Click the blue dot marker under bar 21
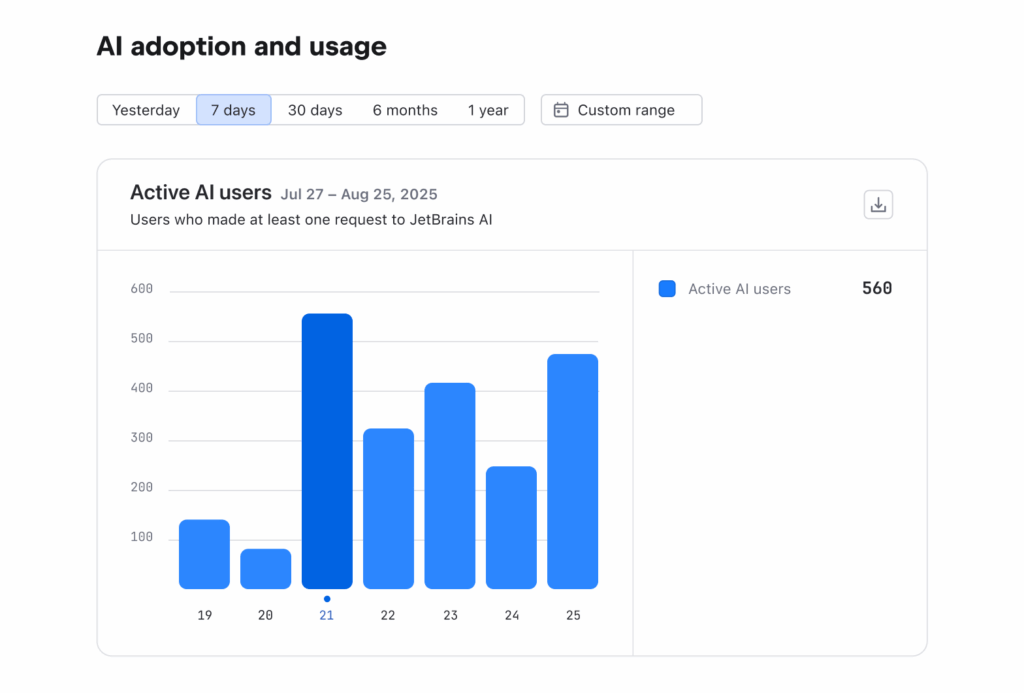Viewport: 1024px width, 693px height. coord(327,599)
